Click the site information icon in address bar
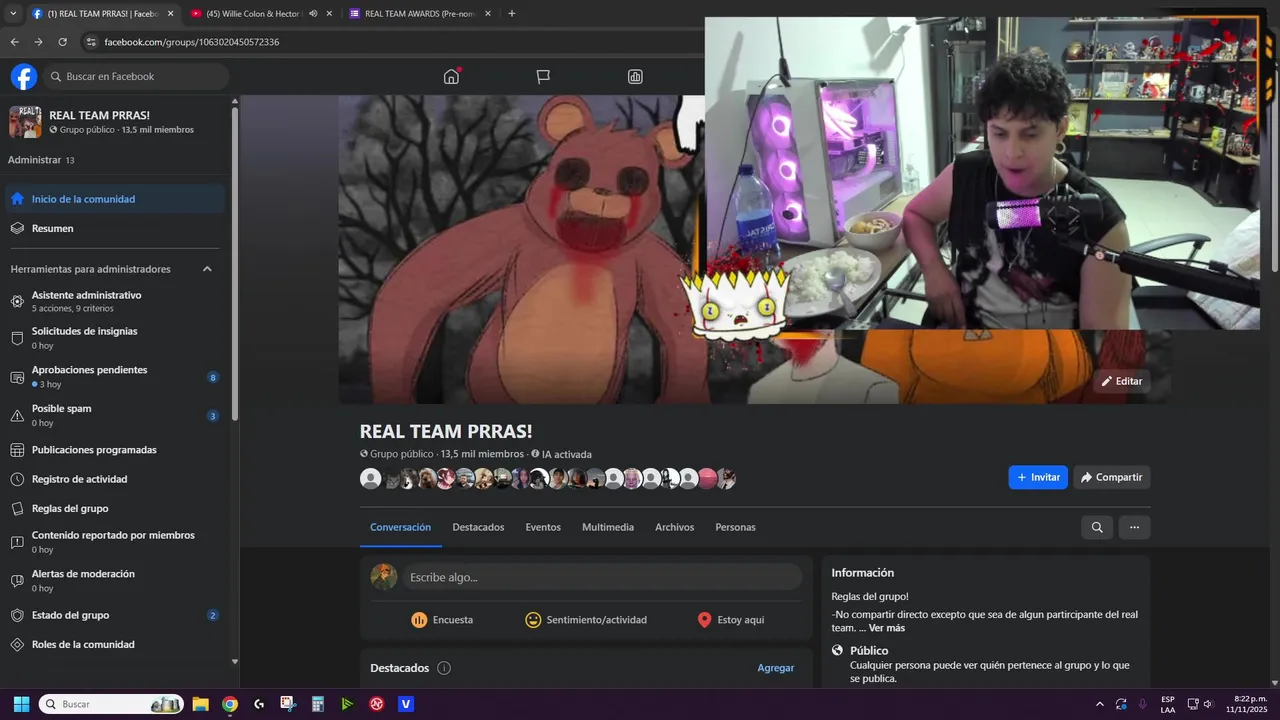The width and height of the screenshot is (1280, 720). pyautogui.click(x=91, y=42)
